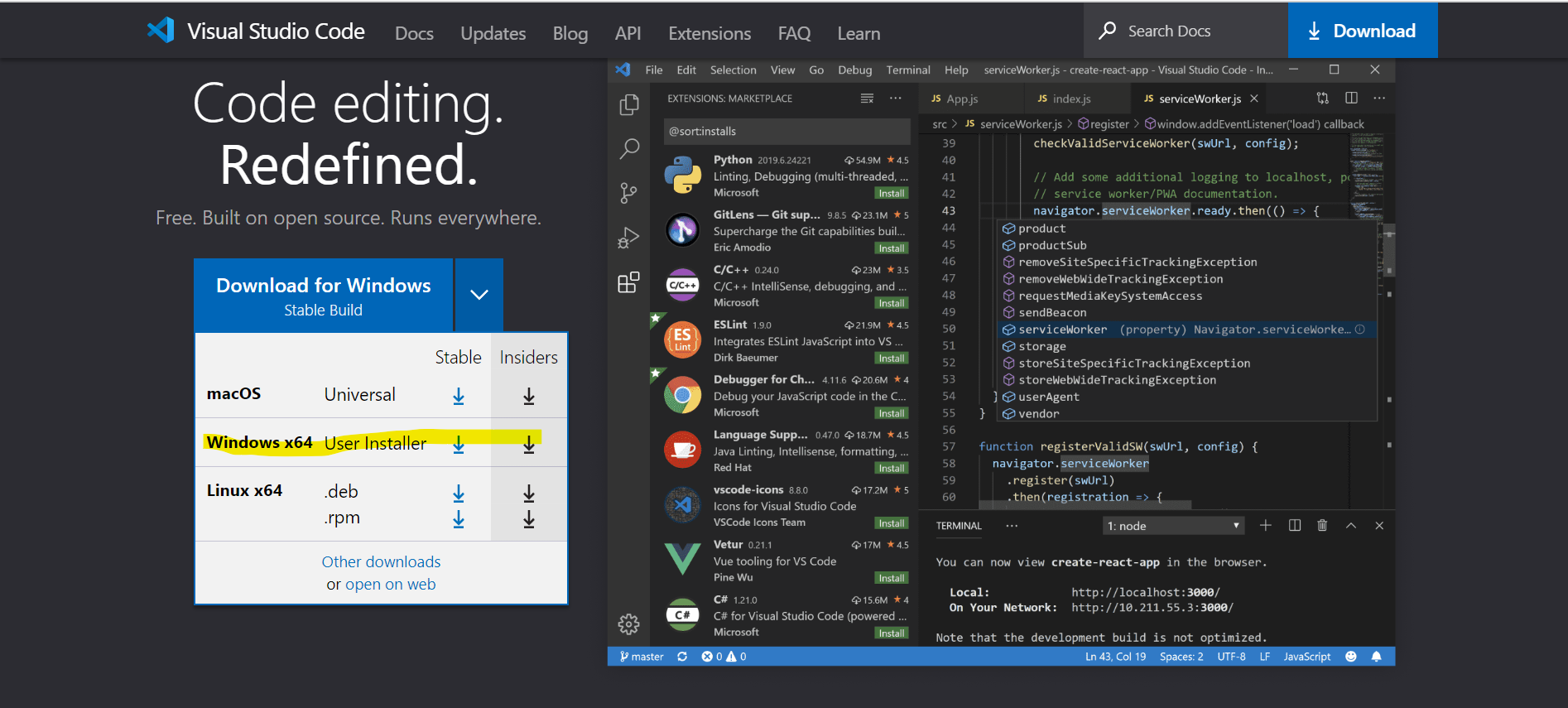Split the terminal panel
The height and width of the screenshot is (708, 1568).
[1295, 525]
